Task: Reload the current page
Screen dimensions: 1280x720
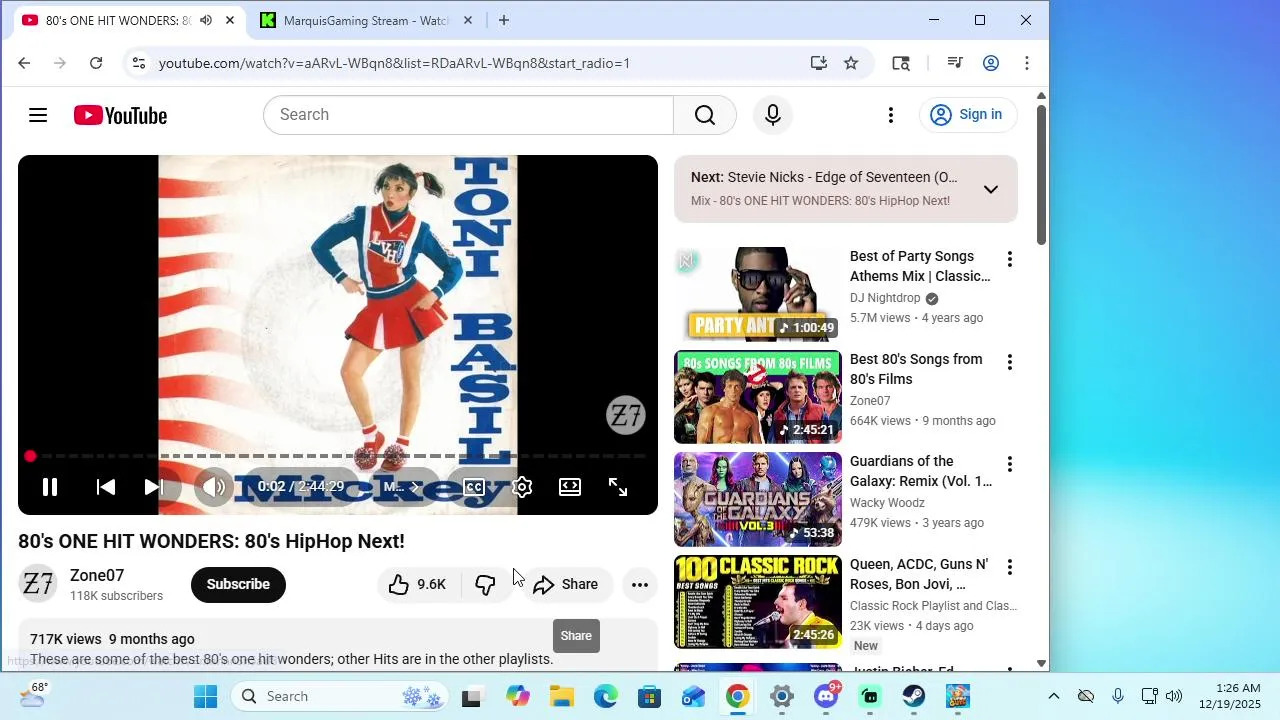Action: click(x=96, y=63)
